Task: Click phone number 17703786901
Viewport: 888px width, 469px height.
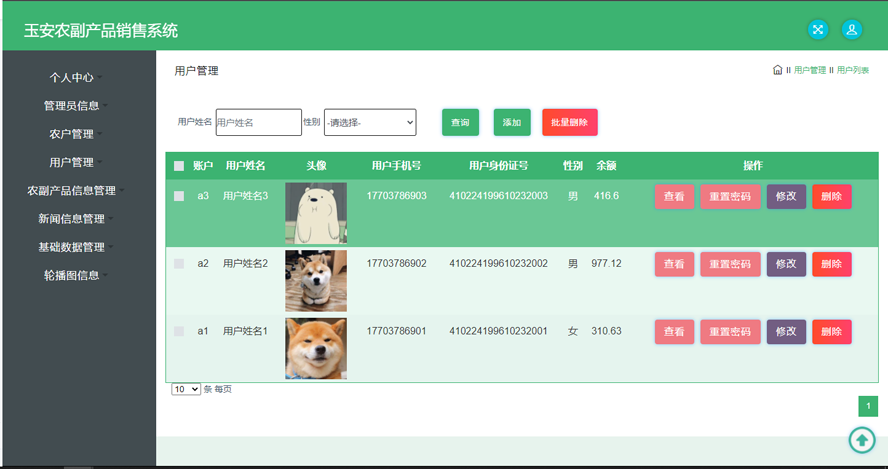Action: [396, 331]
